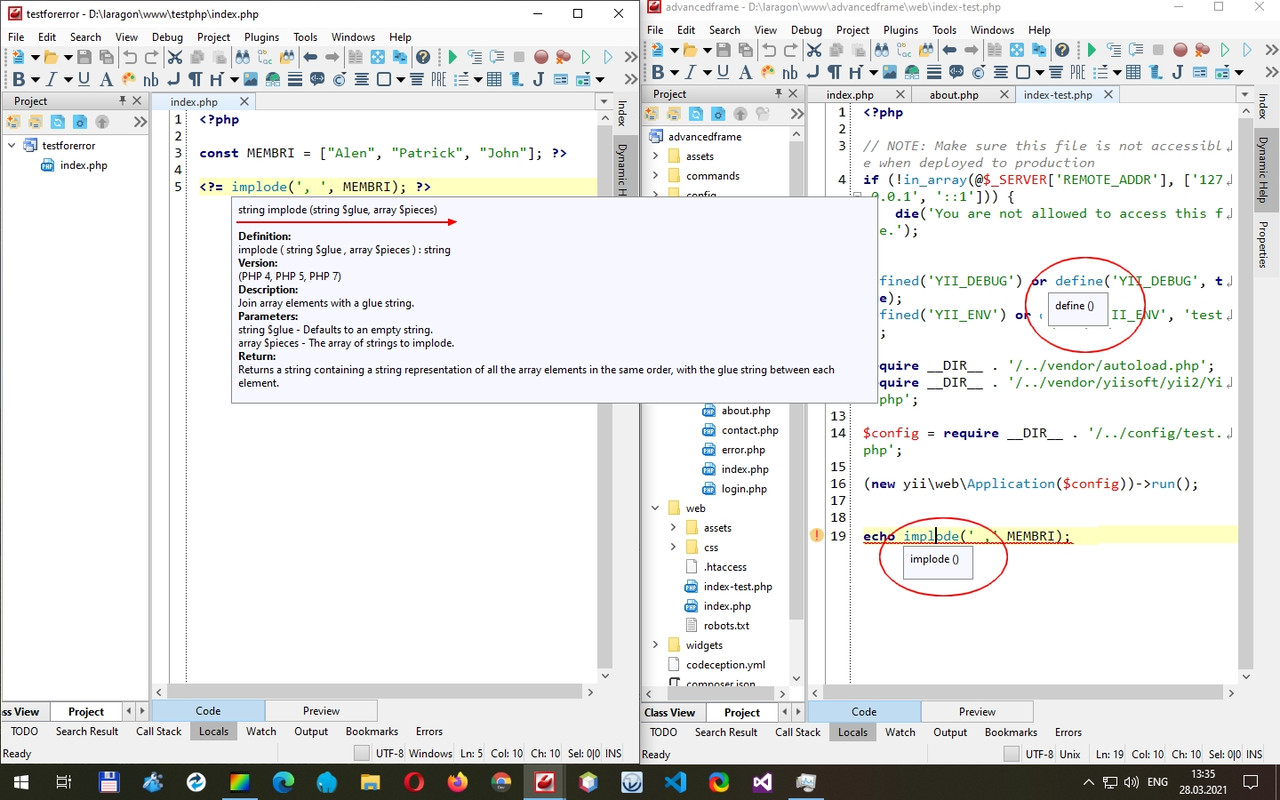This screenshot has width=1280, height=800.
Task: Open Windows Start menu
Action: click(20, 781)
